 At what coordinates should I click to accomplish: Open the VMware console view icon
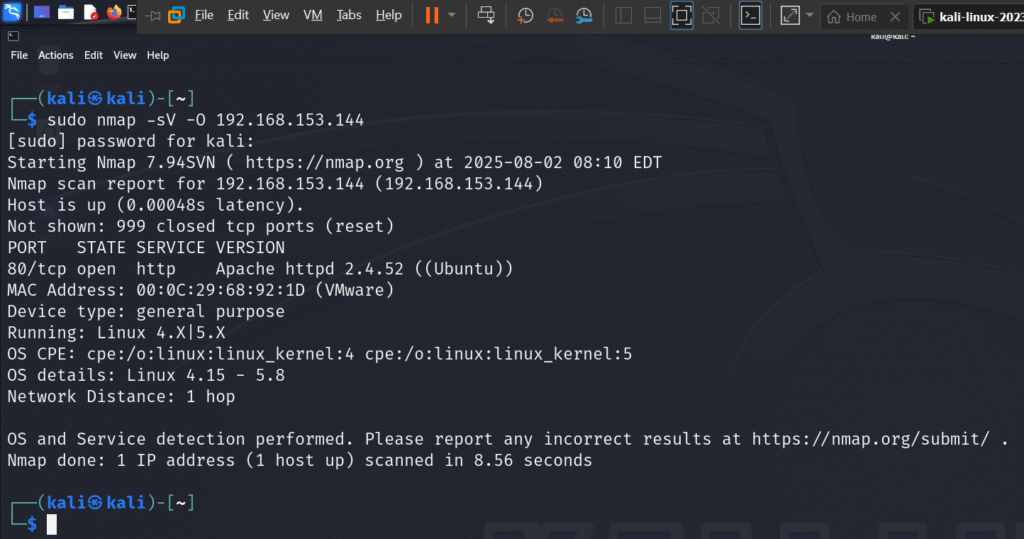(750, 16)
